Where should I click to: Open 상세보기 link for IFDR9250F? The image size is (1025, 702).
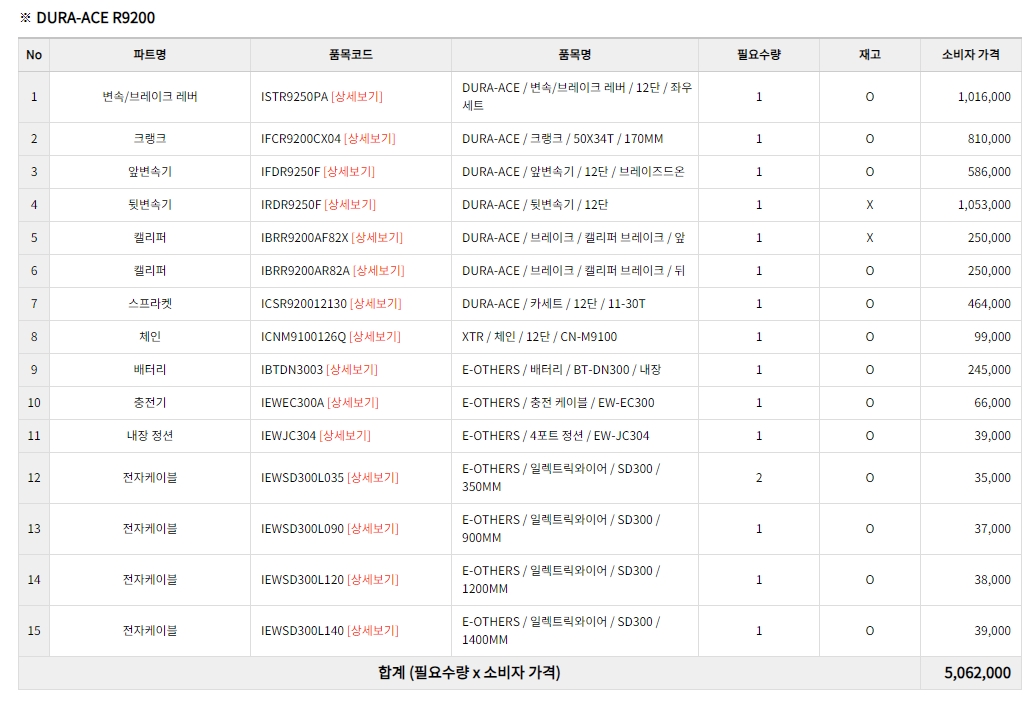[x=349, y=172]
